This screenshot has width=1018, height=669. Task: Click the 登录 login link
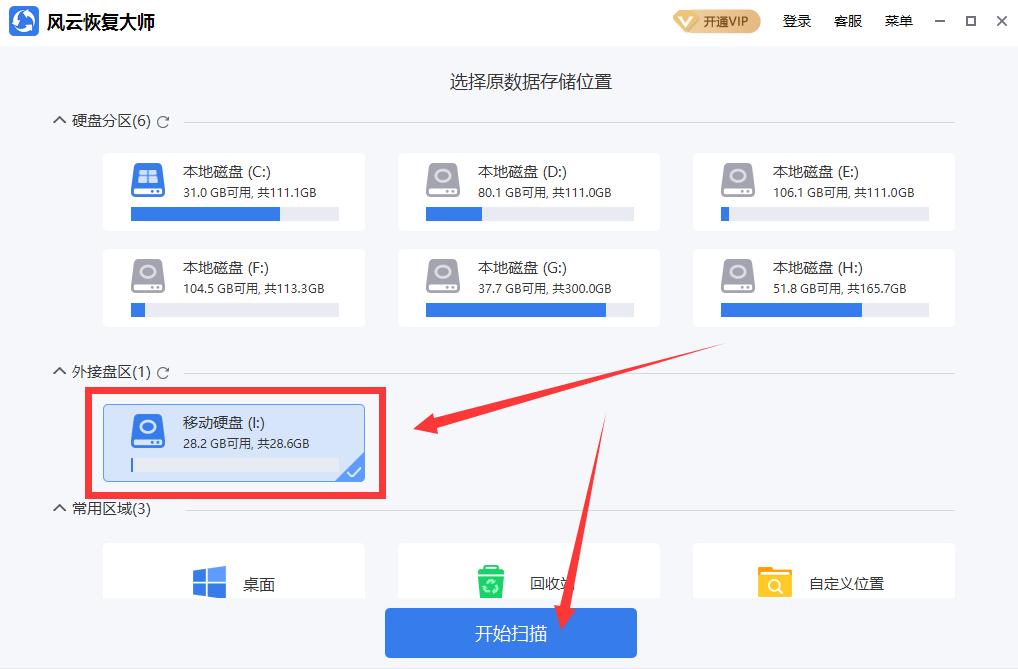point(797,20)
